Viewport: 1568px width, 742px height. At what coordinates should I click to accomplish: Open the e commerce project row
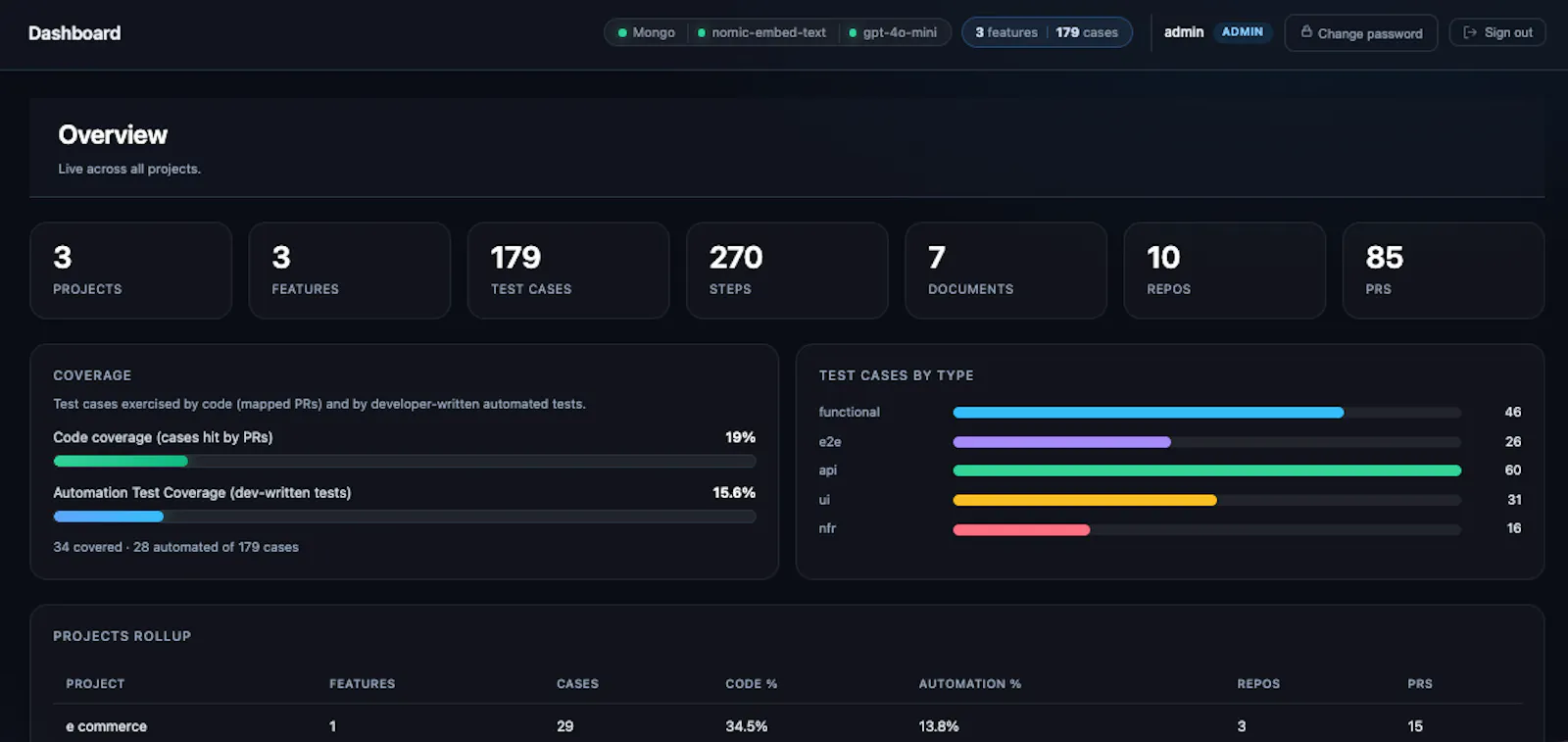pyautogui.click(x=789, y=726)
